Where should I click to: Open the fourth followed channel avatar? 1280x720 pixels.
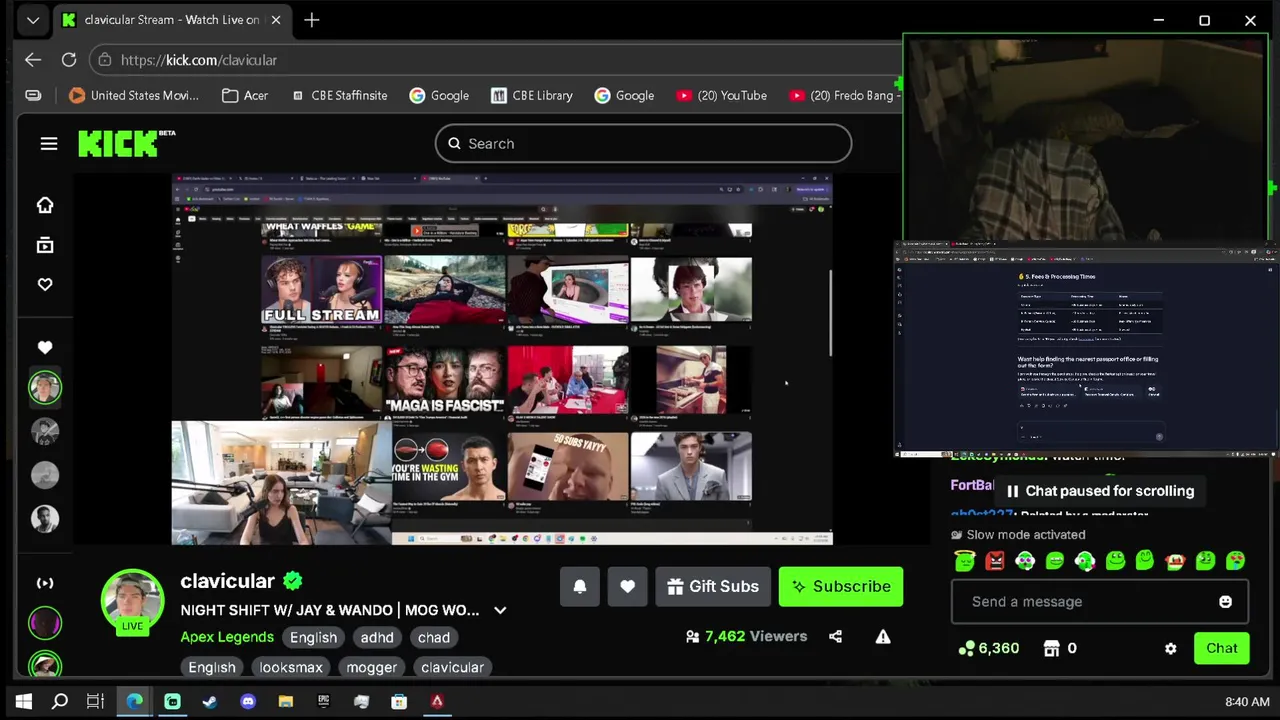(x=45, y=519)
